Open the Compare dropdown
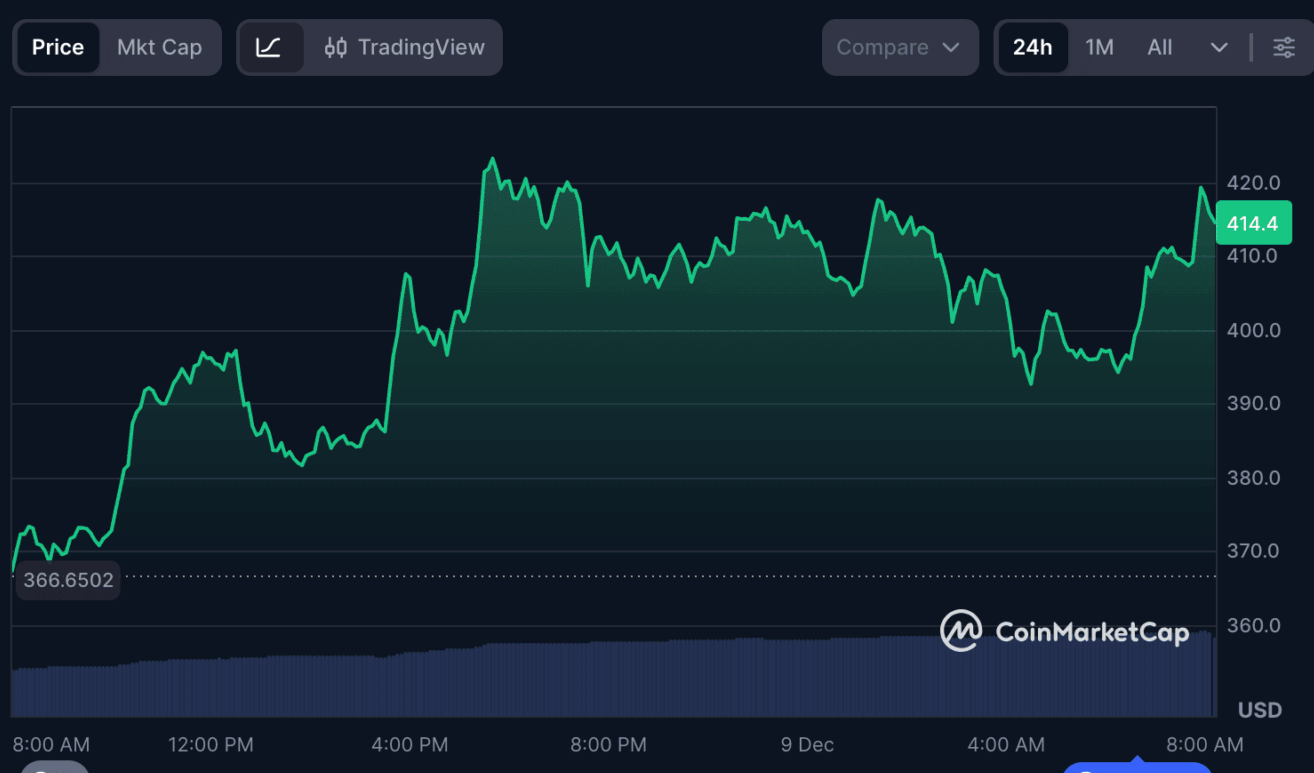The image size is (1314, 773). pyautogui.click(x=898, y=47)
